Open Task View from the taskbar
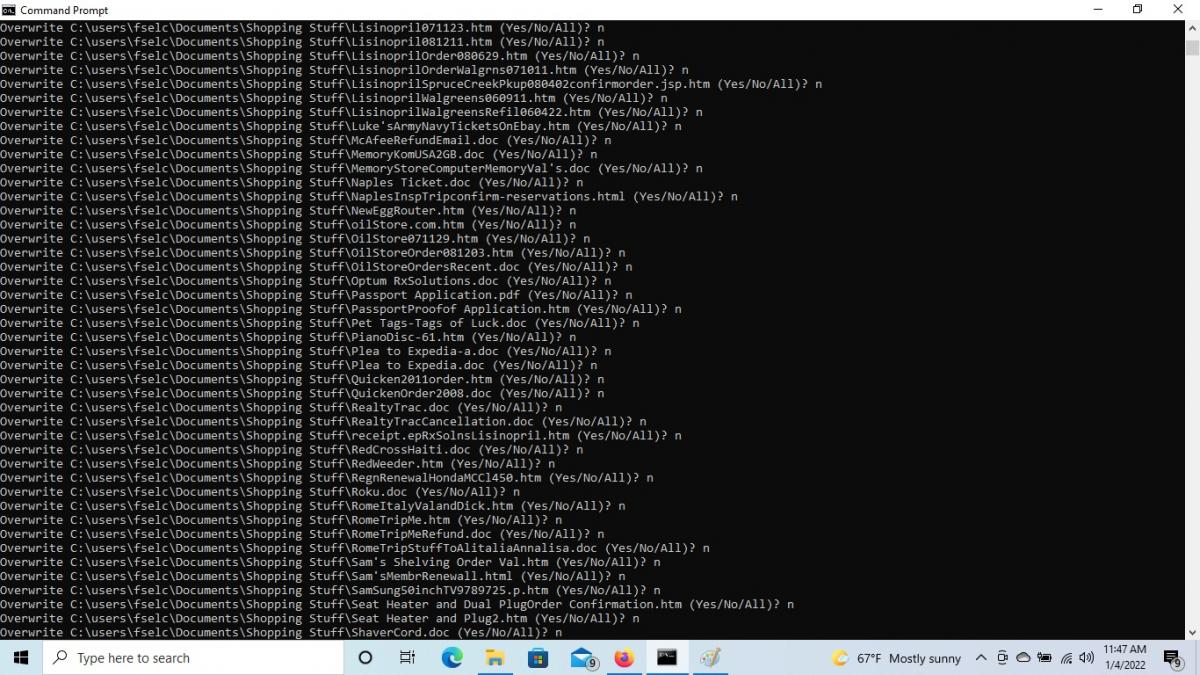 (407, 657)
